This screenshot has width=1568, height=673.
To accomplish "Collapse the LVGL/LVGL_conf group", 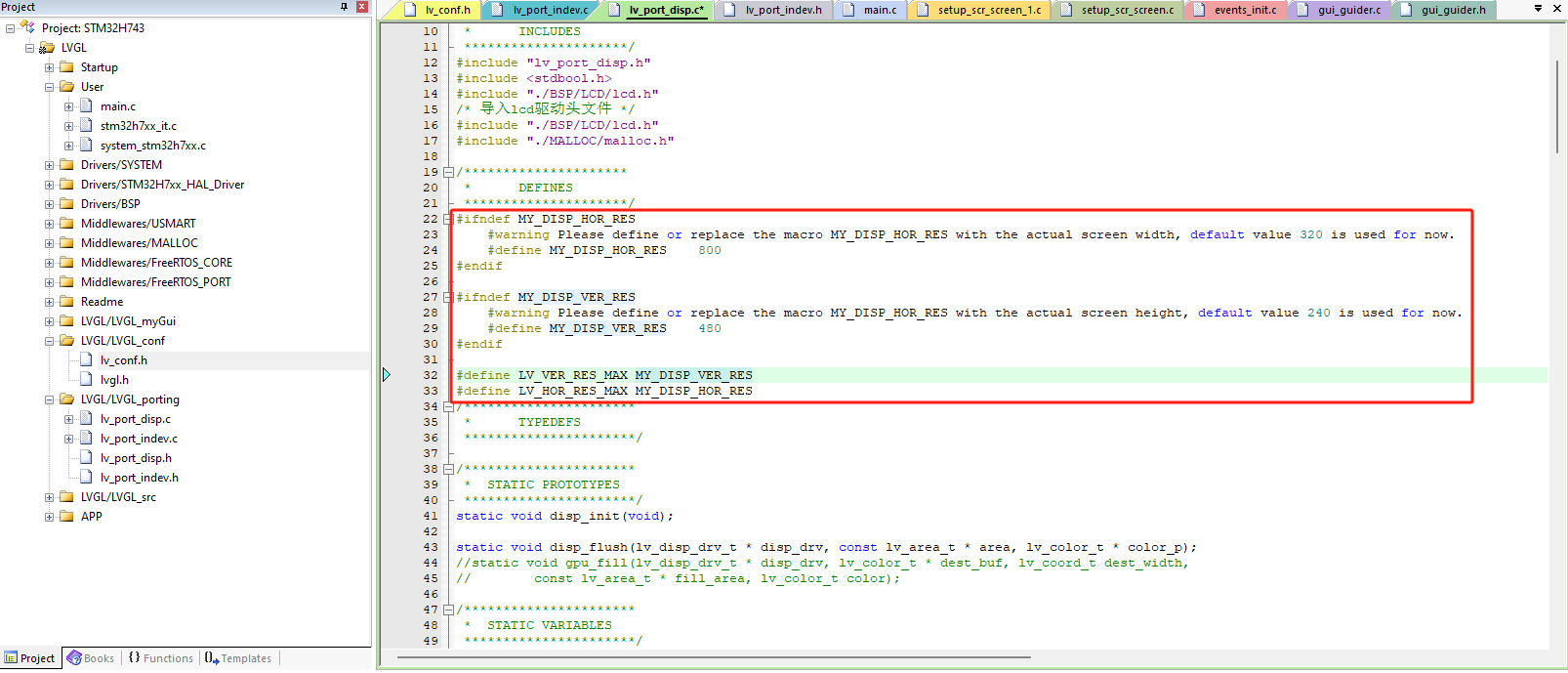I will coord(49,341).
